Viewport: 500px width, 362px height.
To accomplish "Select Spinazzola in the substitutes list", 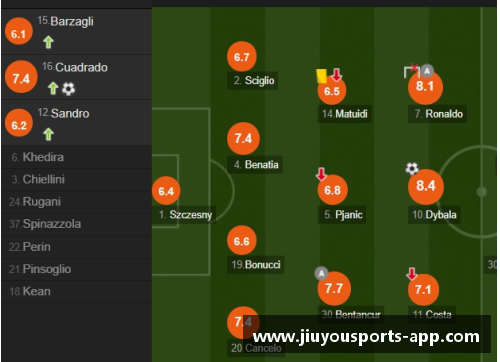I will (77, 224).
